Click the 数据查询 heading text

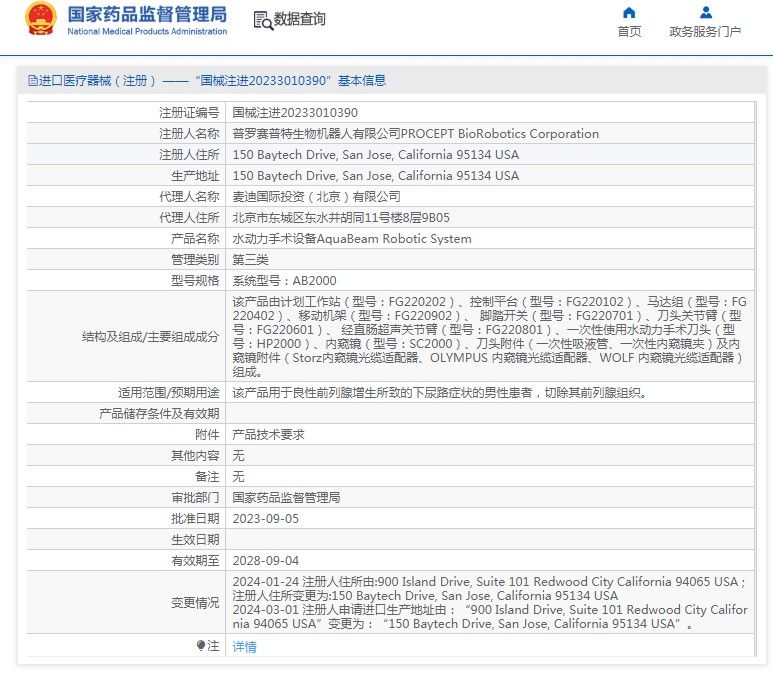click(299, 19)
